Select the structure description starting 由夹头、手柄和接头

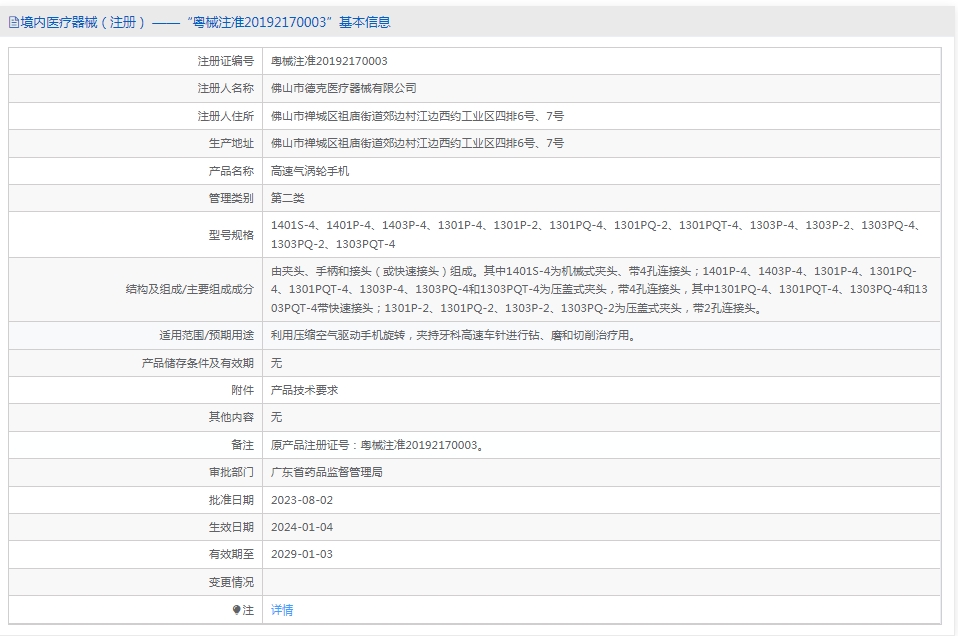pos(599,290)
